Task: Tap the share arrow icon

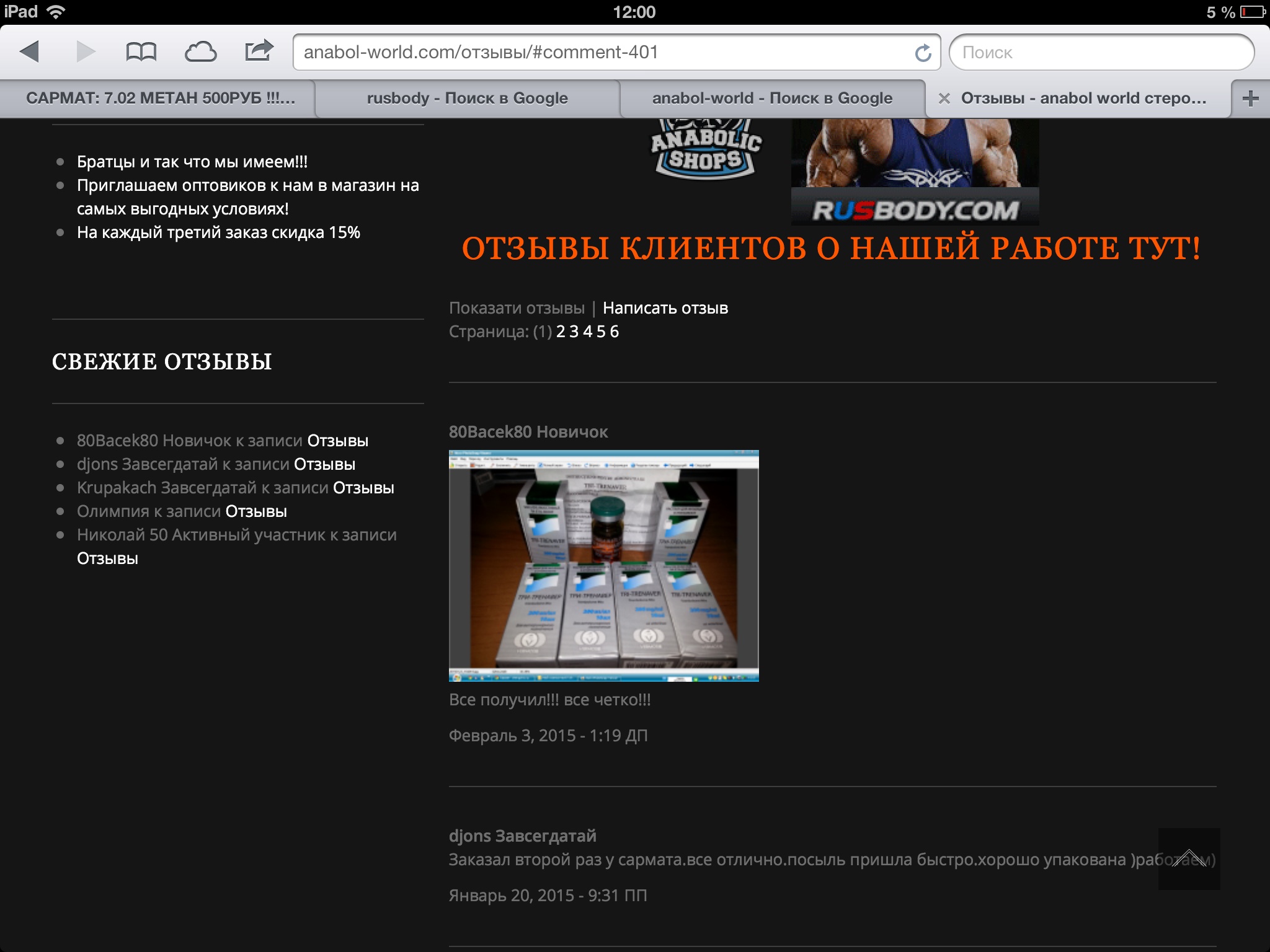Action: (259, 50)
